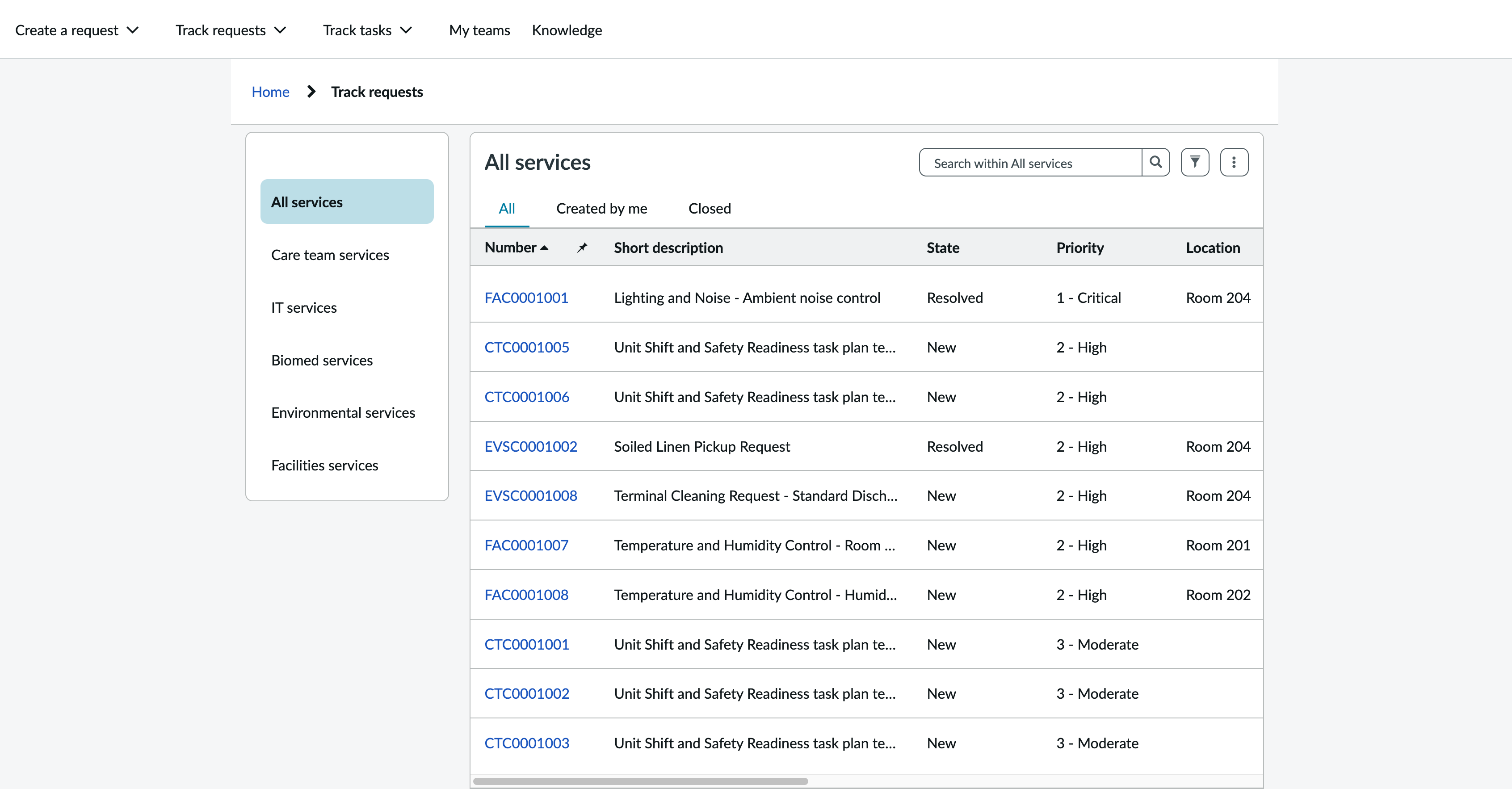This screenshot has height=789, width=1512.
Task: Open the three-dot more options menu
Action: [x=1234, y=162]
